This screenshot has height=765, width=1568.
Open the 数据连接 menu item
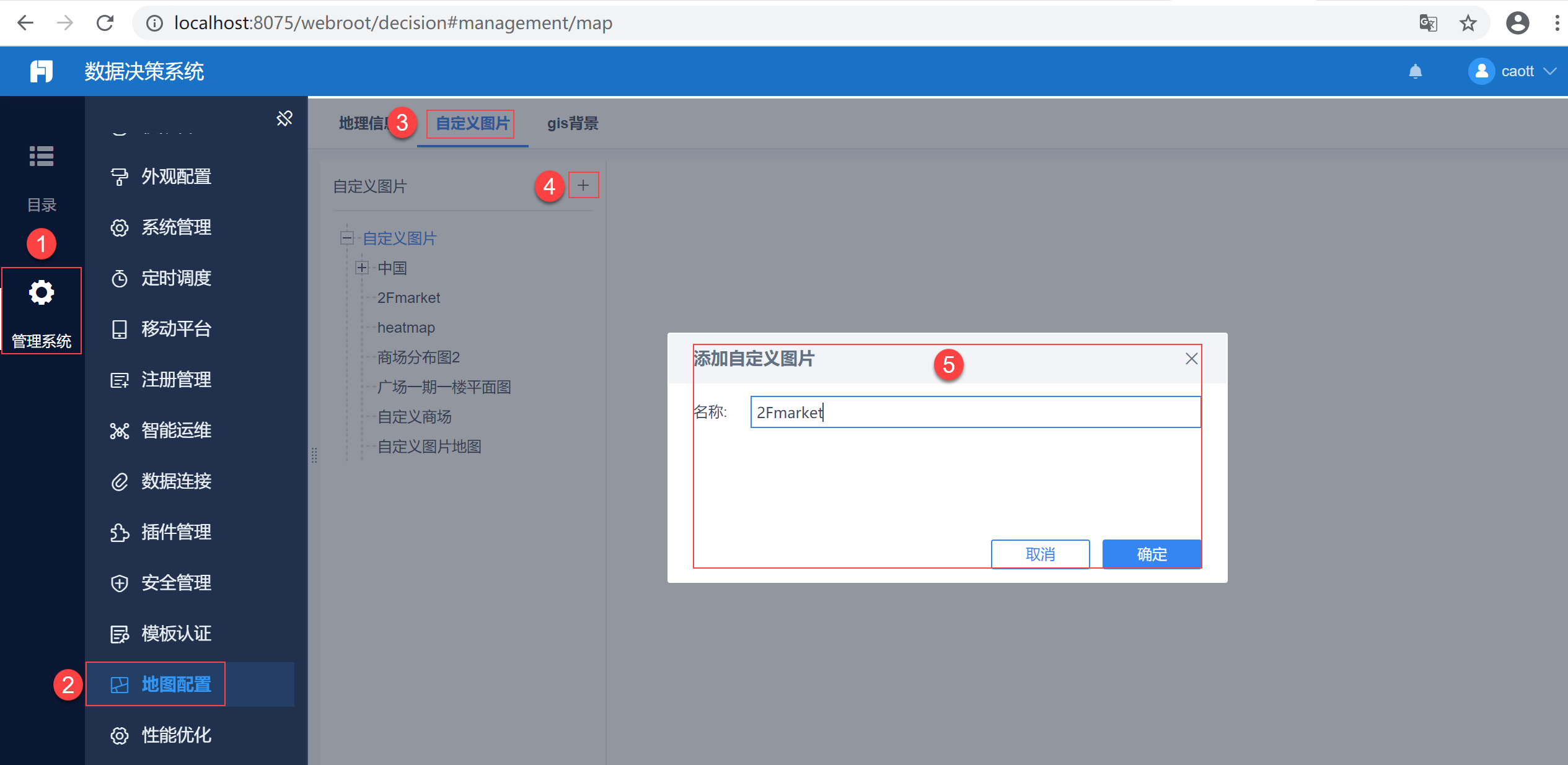point(176,481)
